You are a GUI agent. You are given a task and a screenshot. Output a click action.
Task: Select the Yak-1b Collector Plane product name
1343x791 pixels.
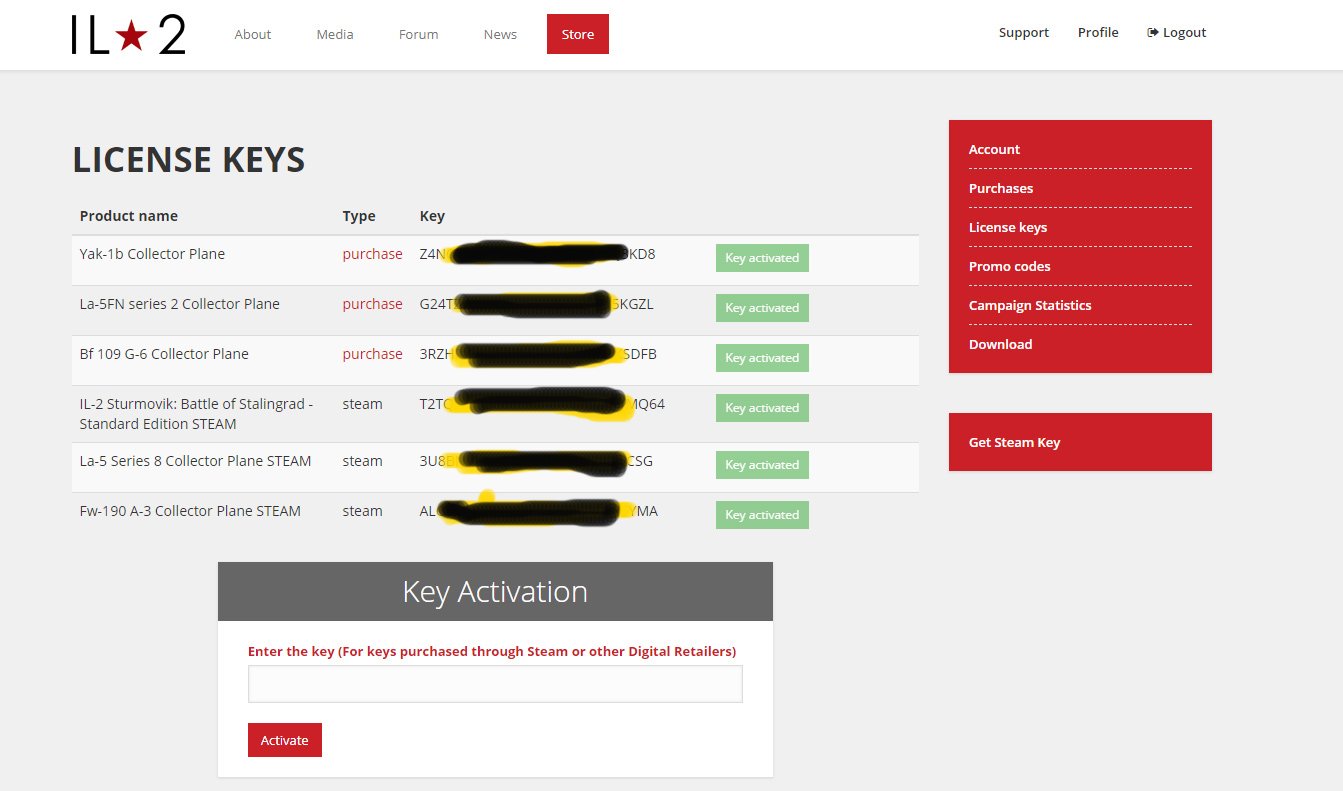click(x=152, y=254)
